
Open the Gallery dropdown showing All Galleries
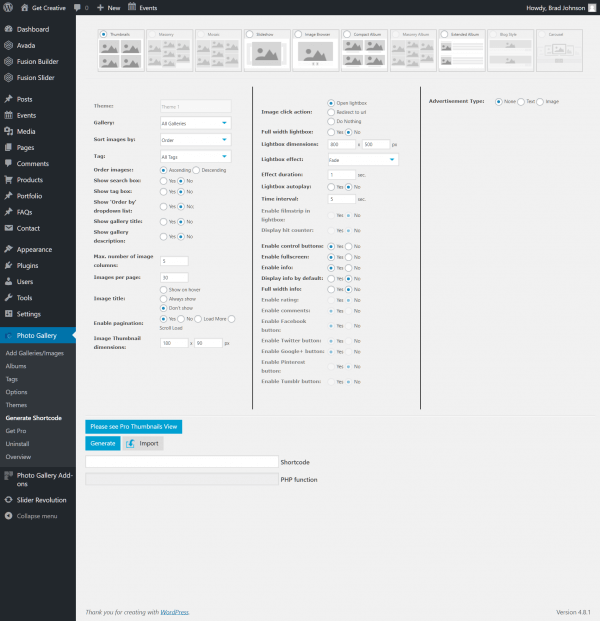pyautogui.click(x=196, y=123)
